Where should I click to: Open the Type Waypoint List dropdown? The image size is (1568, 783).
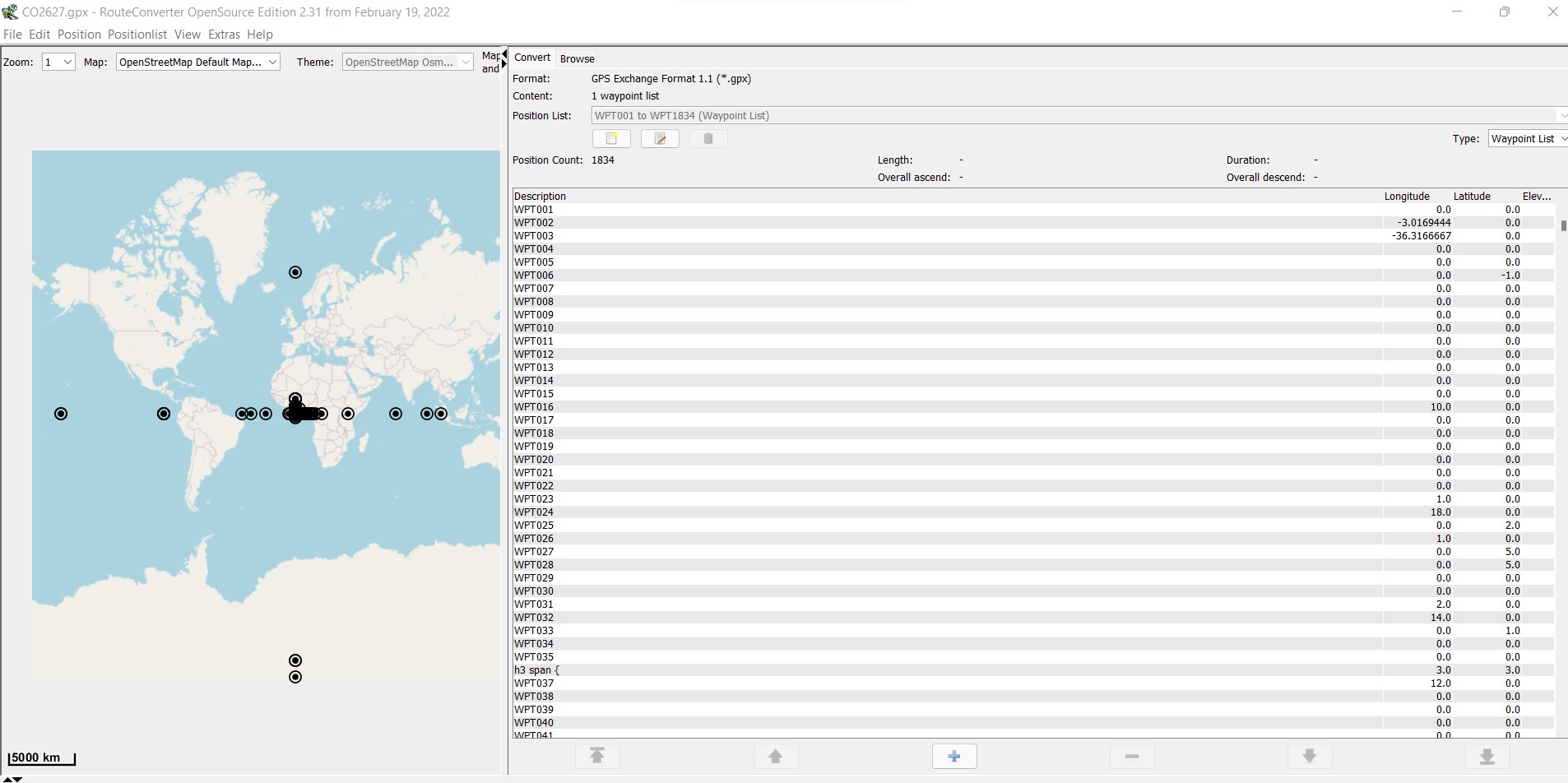[1527, 138]
